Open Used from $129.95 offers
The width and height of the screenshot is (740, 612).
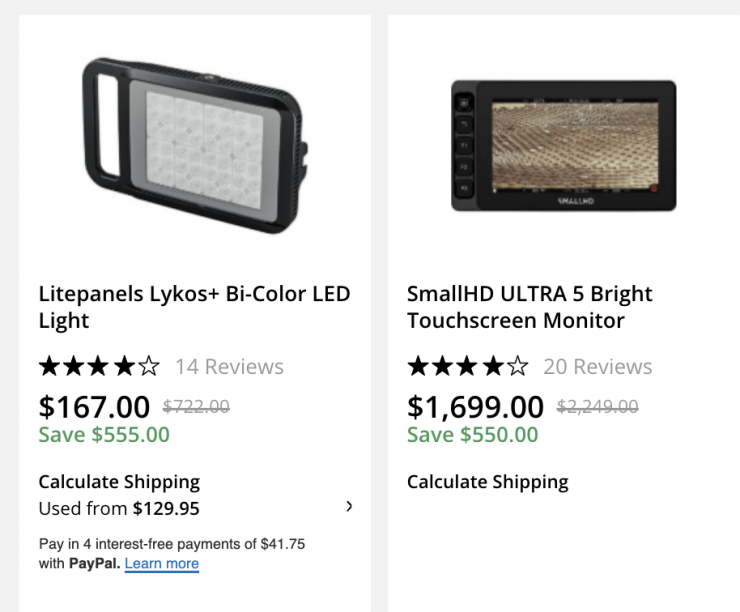pyautogui.click(x=119, y=509)
